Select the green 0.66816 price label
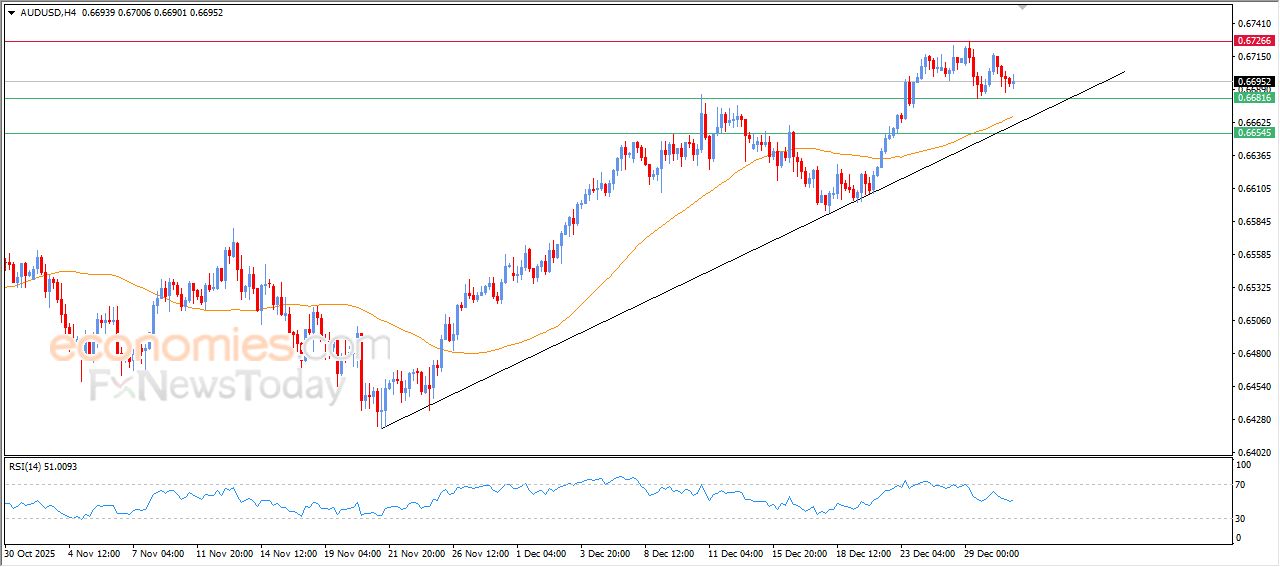 point(1254,98)
